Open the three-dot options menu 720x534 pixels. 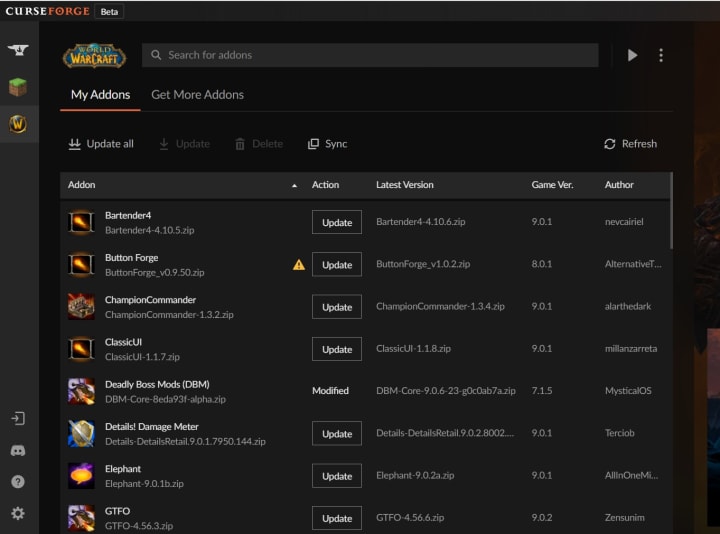pyautogui.click(x=661, y=55)
